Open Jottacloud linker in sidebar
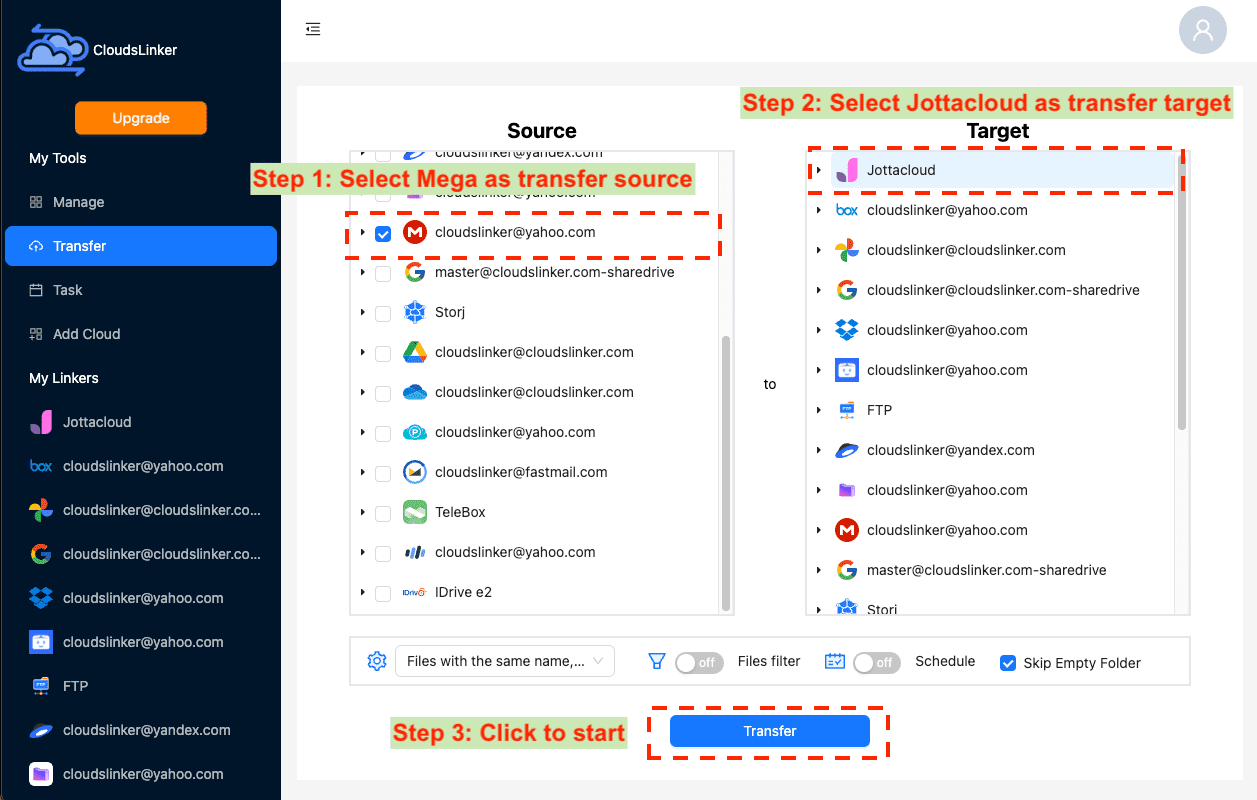The height and width of the screenshot is (800, 1257). point(141,422)
